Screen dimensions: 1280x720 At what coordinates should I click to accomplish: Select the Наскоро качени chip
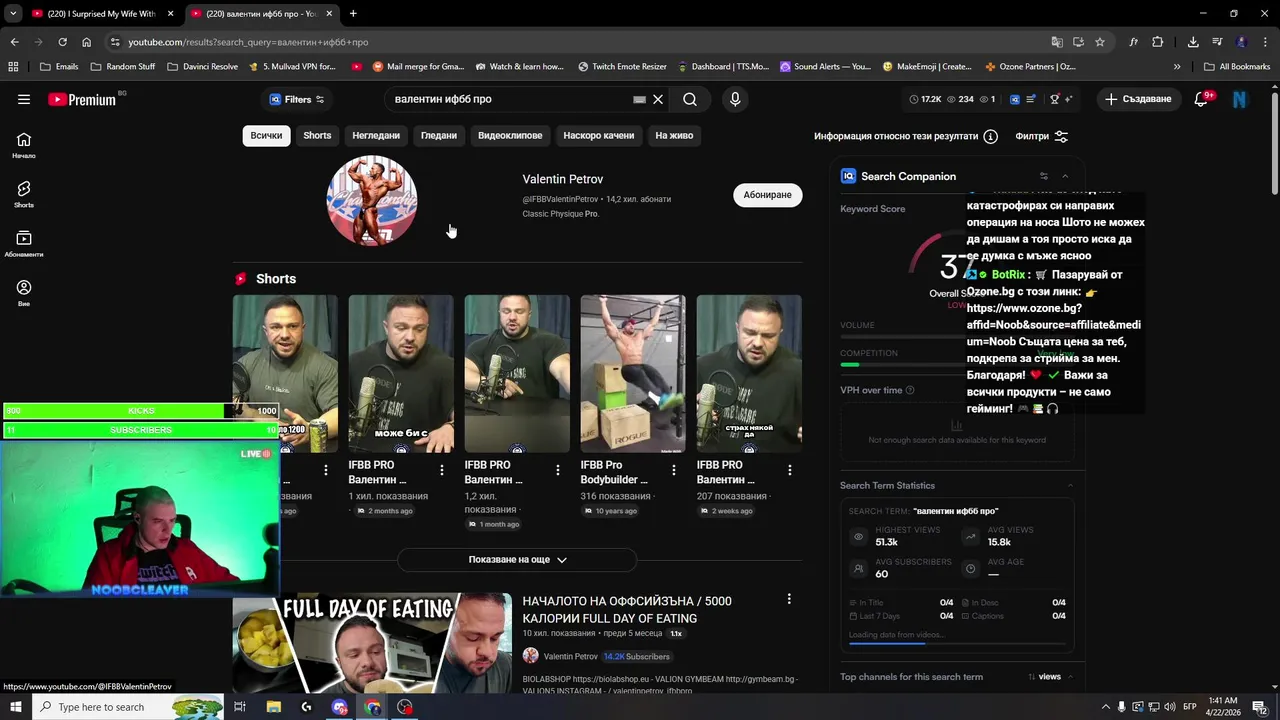point(599,135)
